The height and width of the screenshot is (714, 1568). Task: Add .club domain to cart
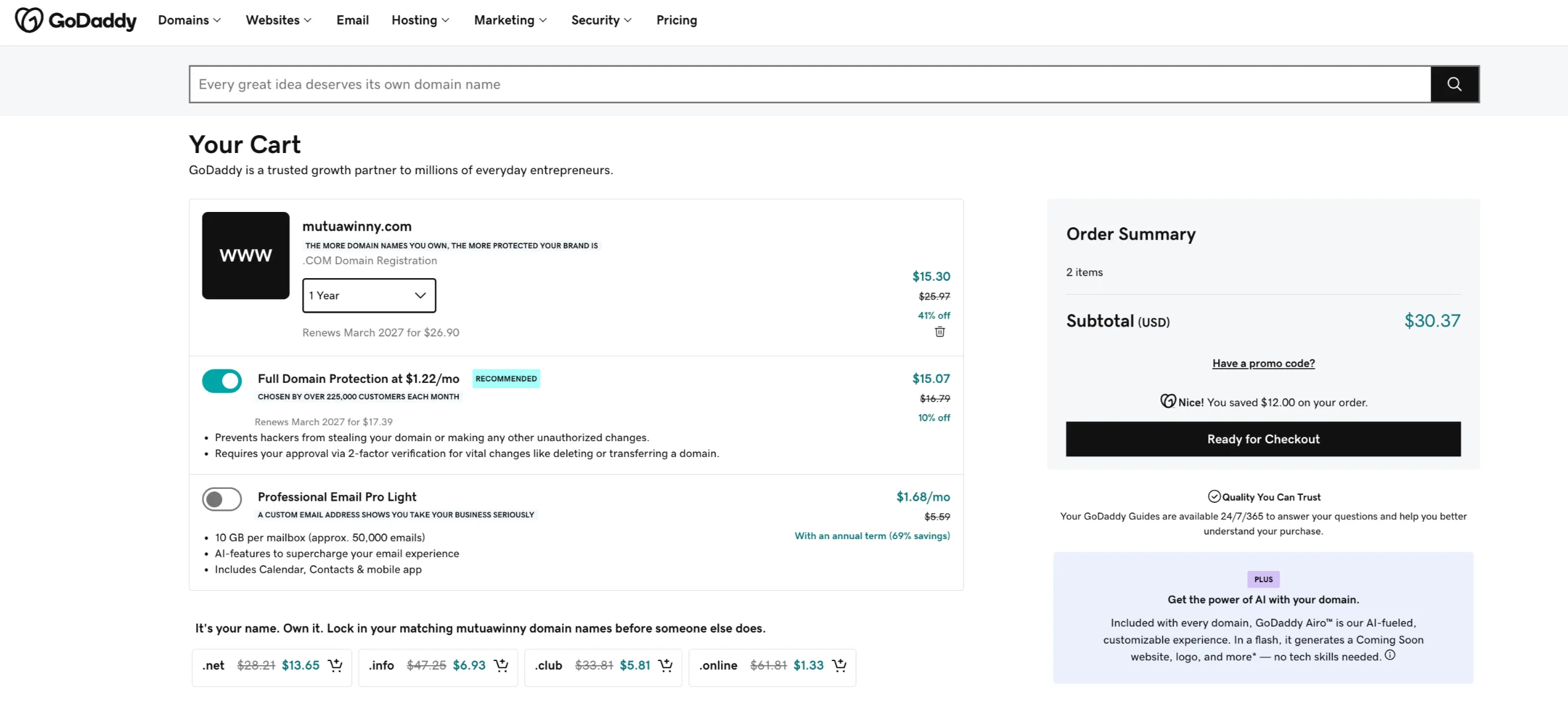pyautogui.click(x=665, y=665)
